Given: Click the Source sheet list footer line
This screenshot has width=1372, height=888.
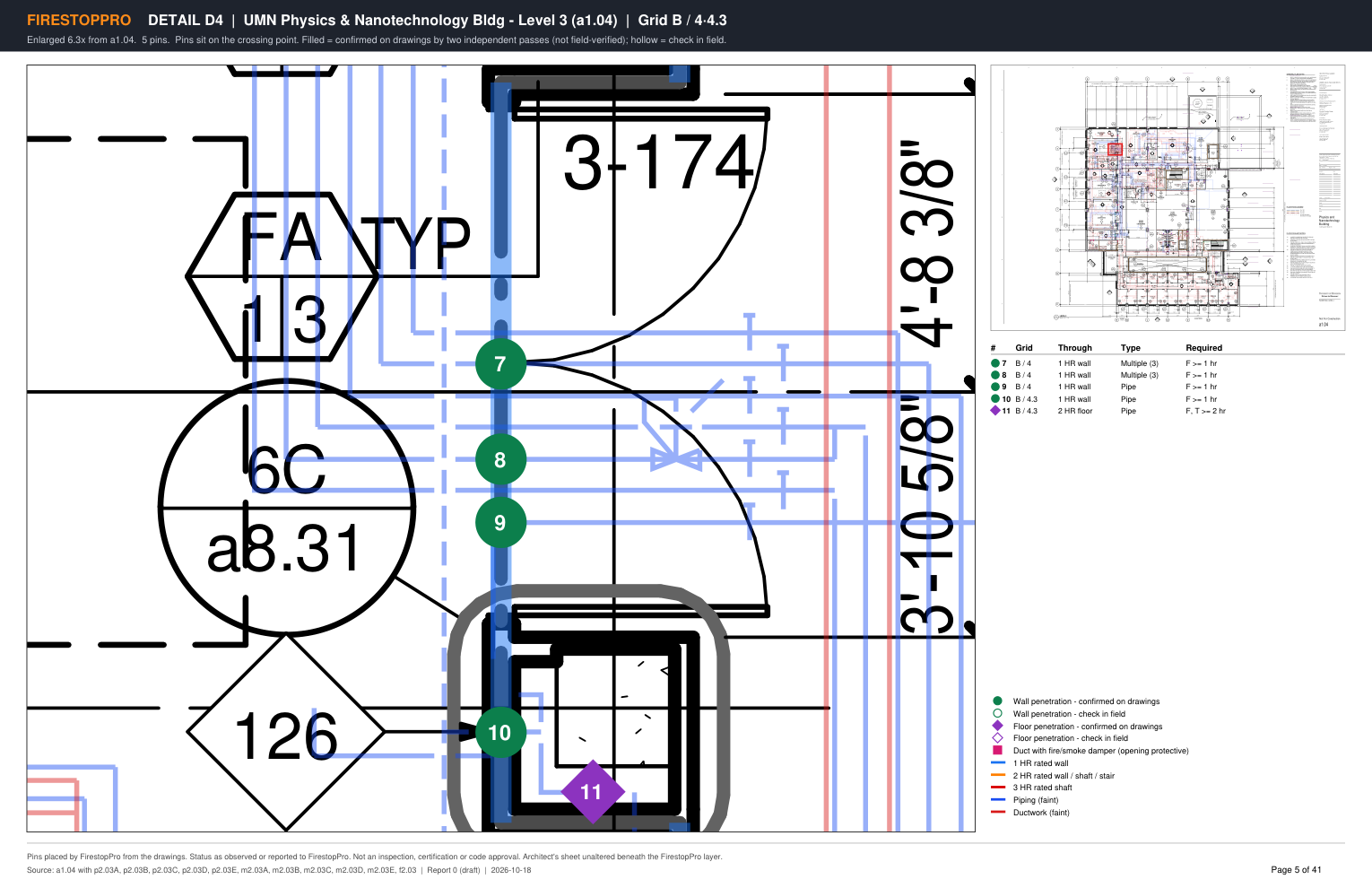Looking at the screenshot, I should coord(279,870).
